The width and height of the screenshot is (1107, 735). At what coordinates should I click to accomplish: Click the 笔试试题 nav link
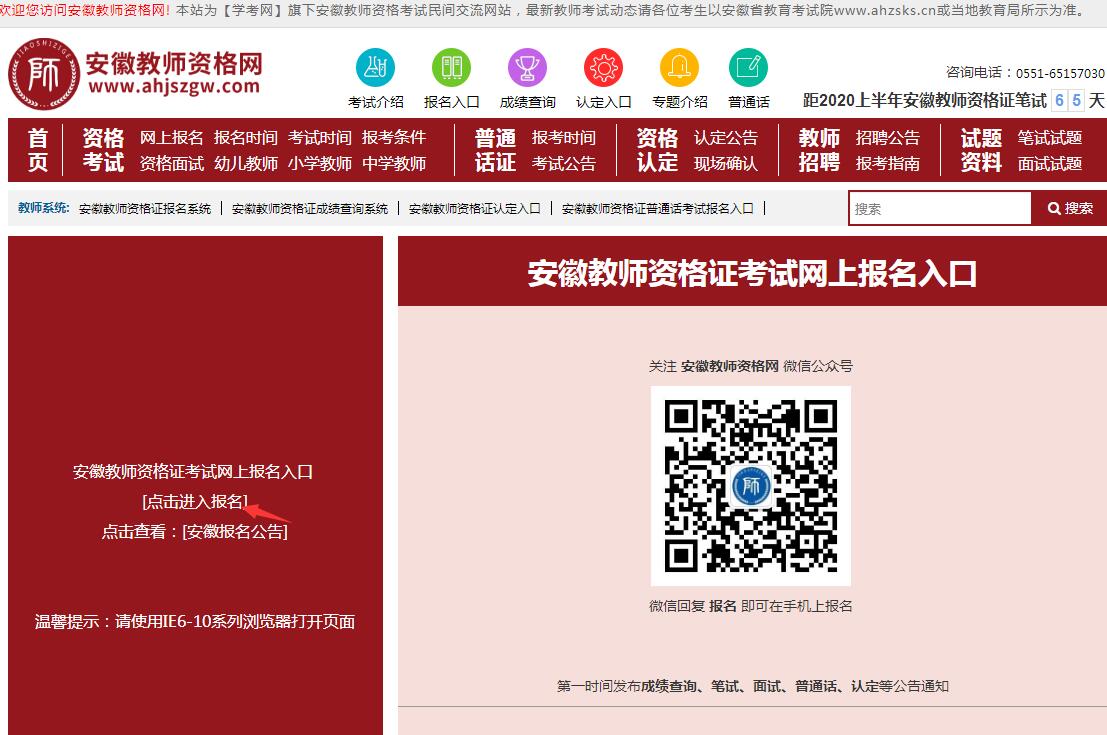[1050, 137]
